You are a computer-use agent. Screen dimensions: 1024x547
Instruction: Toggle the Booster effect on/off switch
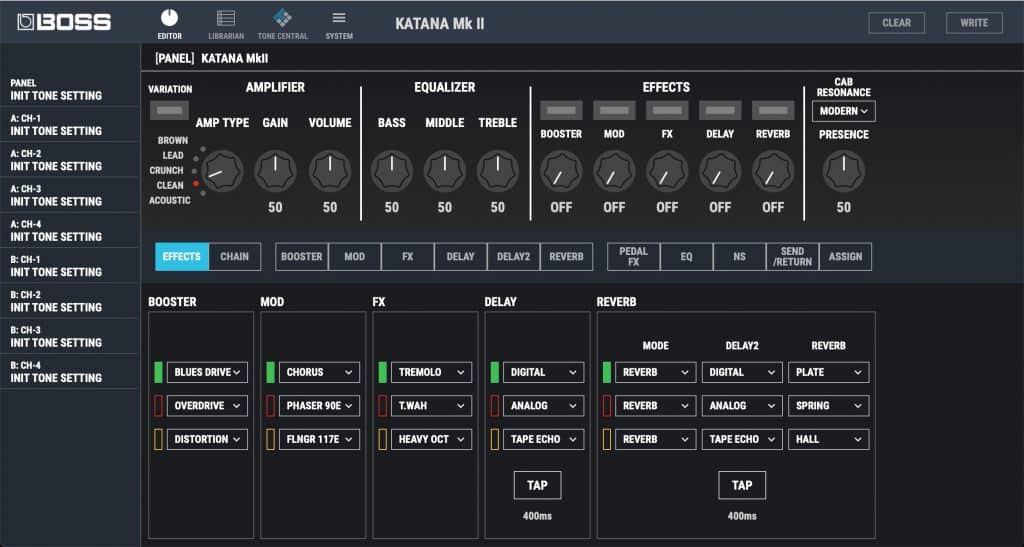tap(561, 110)
